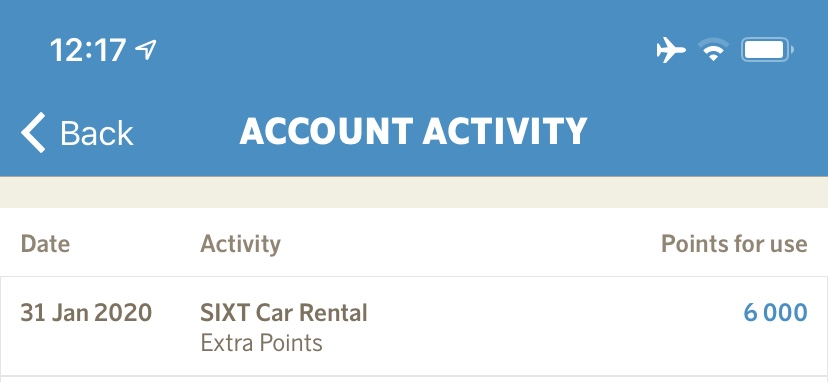The height and width of the screenshot is (382, 828).
Task: Tap the ACCOUNT ACTIVITY title
Action: click(x=413, y=132)
